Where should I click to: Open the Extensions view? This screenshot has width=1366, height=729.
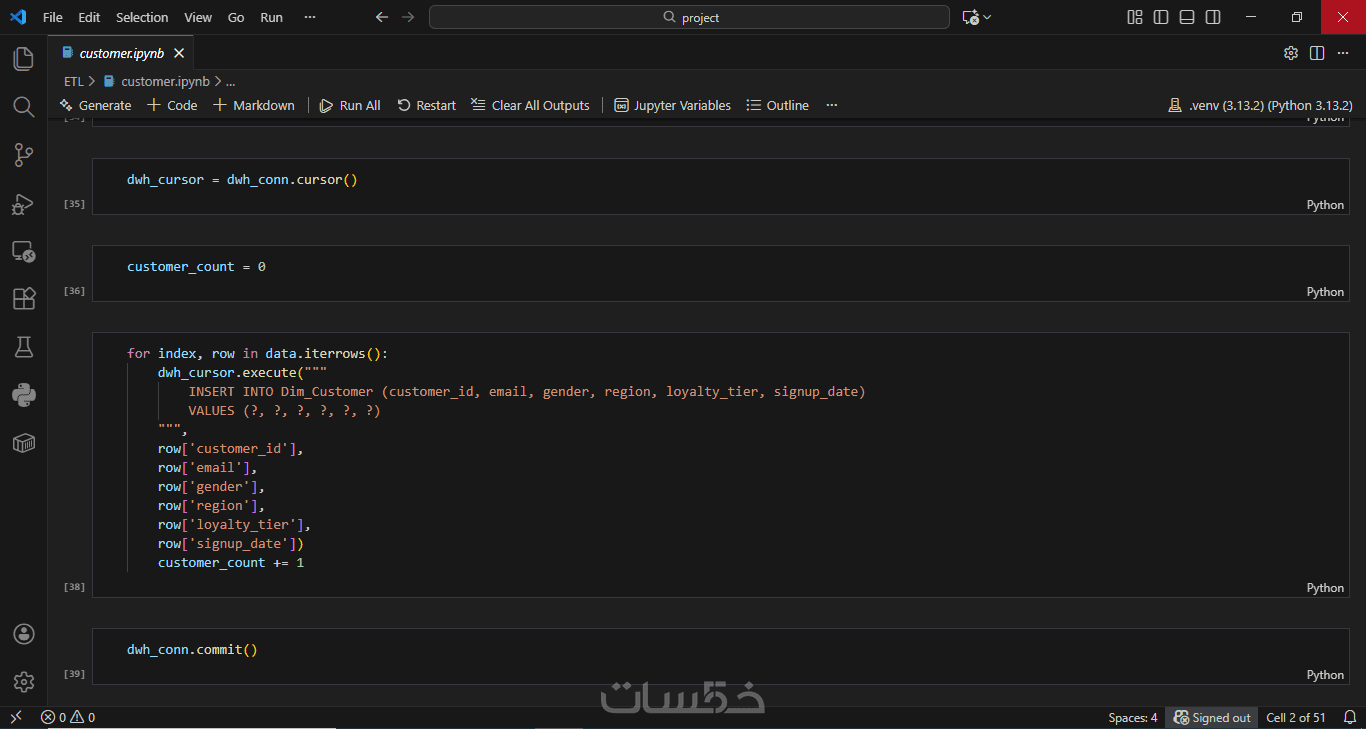click(x=23, y=299)
